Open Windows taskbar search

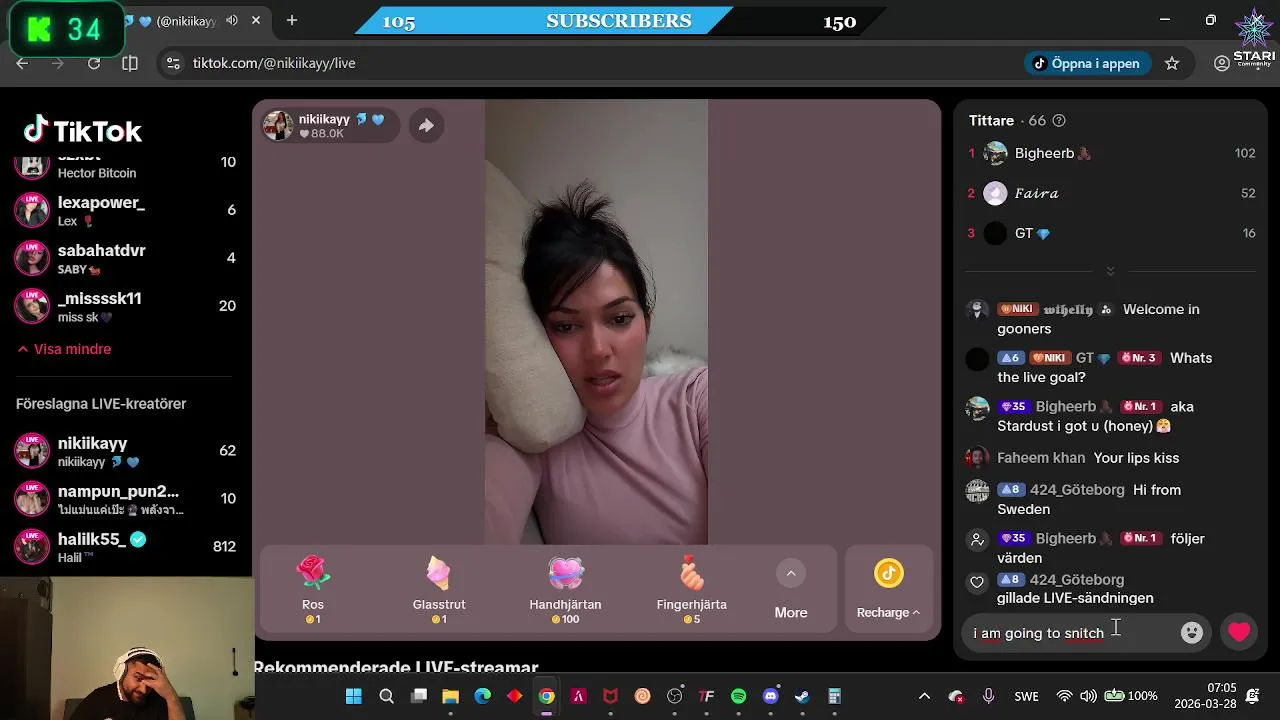[x=387, y=696]
